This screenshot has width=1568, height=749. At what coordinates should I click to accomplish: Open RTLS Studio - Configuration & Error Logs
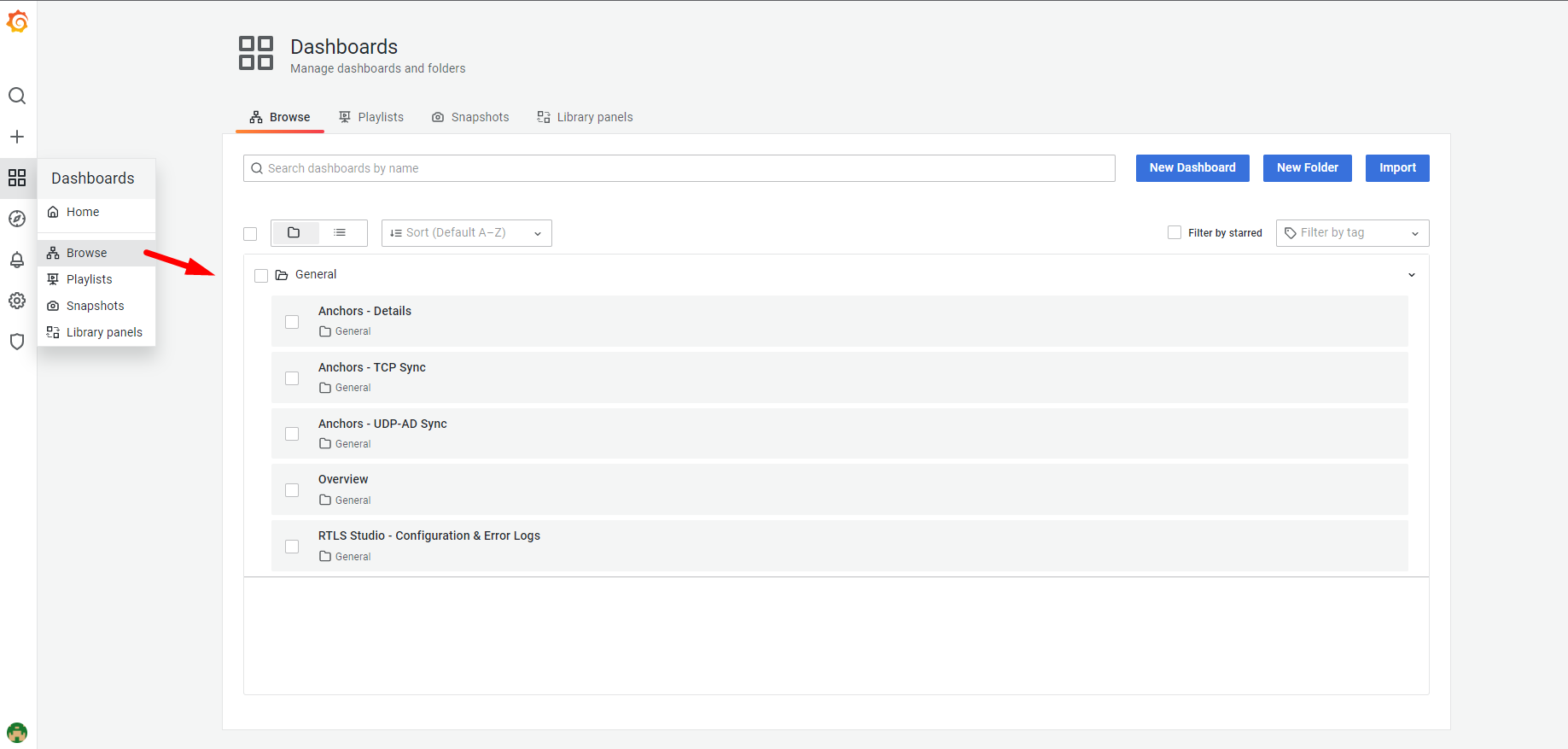pyautogui.click(x=429, y=535)
